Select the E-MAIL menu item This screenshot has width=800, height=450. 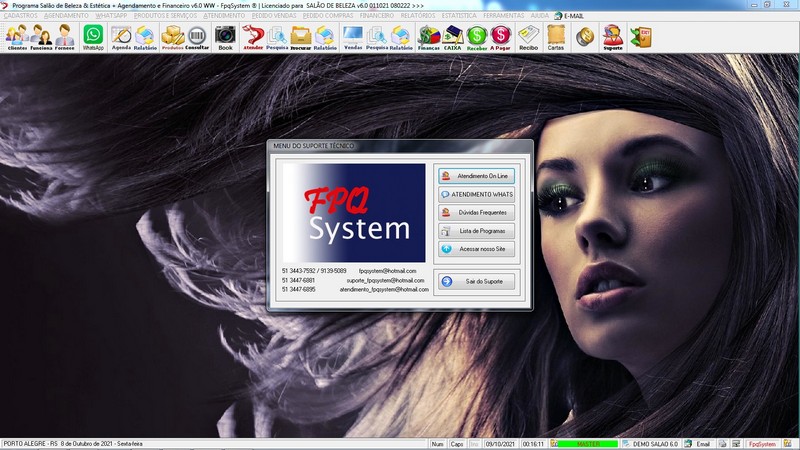tap(573, 16)
